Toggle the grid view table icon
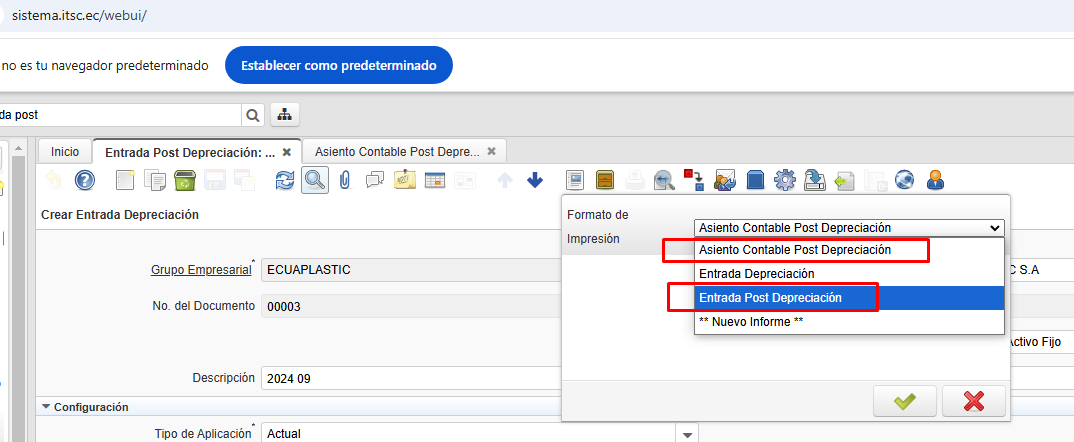This screenshot has height=442, width=1074. (x=435, y=180)
